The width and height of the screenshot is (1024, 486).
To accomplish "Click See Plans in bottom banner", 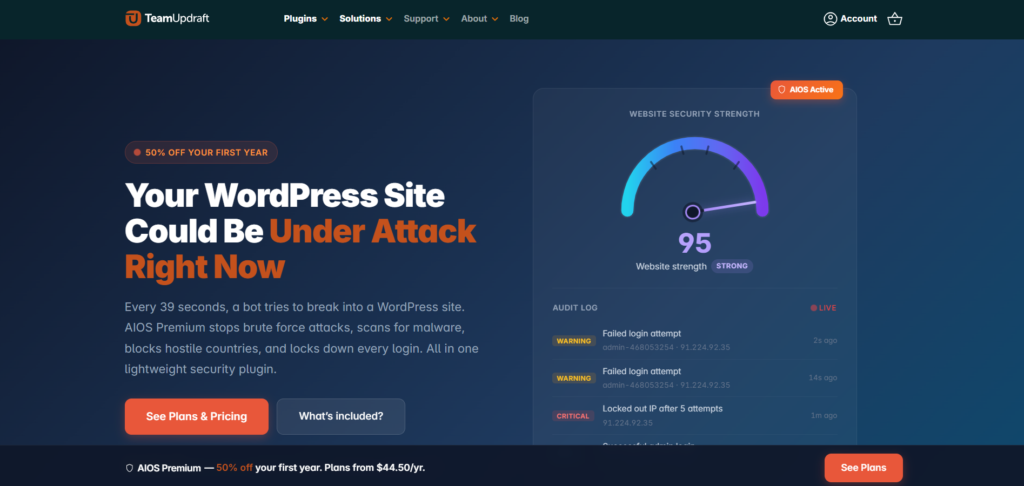I will [863, 468].
